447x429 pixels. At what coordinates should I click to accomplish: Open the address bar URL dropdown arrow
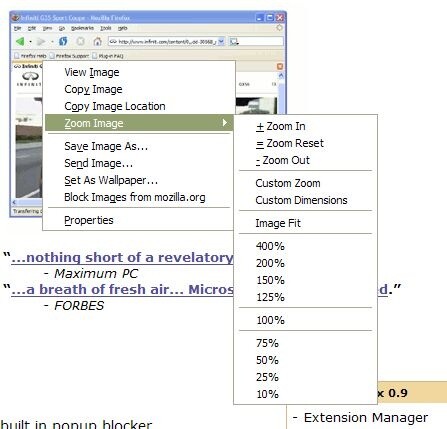221,42
